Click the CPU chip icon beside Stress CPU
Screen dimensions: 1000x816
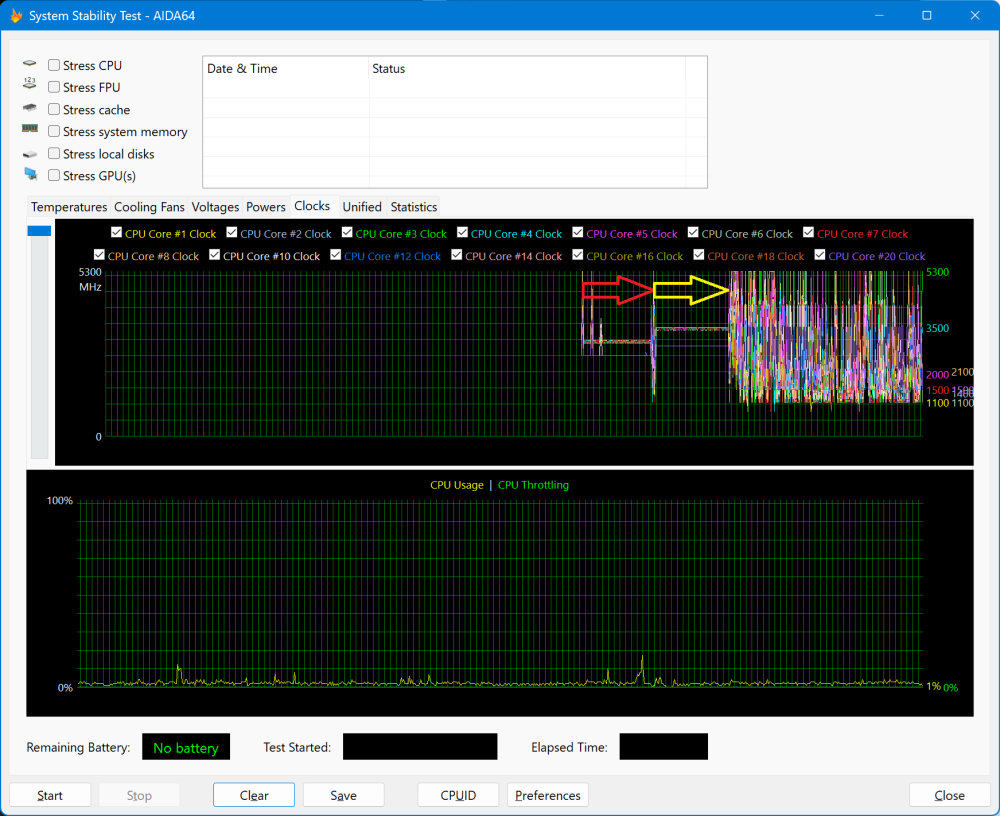[x=30, y=64]
